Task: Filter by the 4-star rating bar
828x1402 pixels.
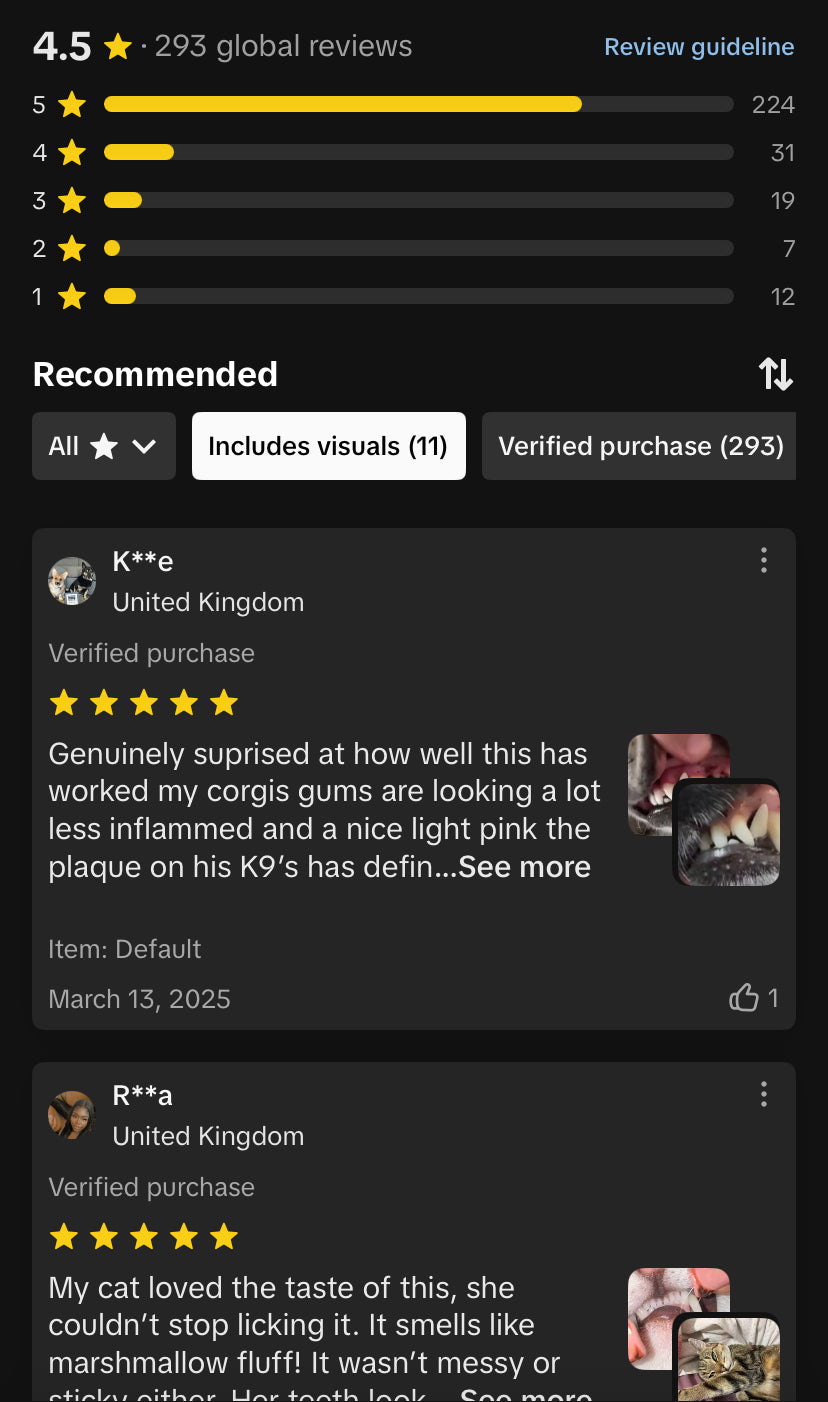Action: click(x=418, y=152)
